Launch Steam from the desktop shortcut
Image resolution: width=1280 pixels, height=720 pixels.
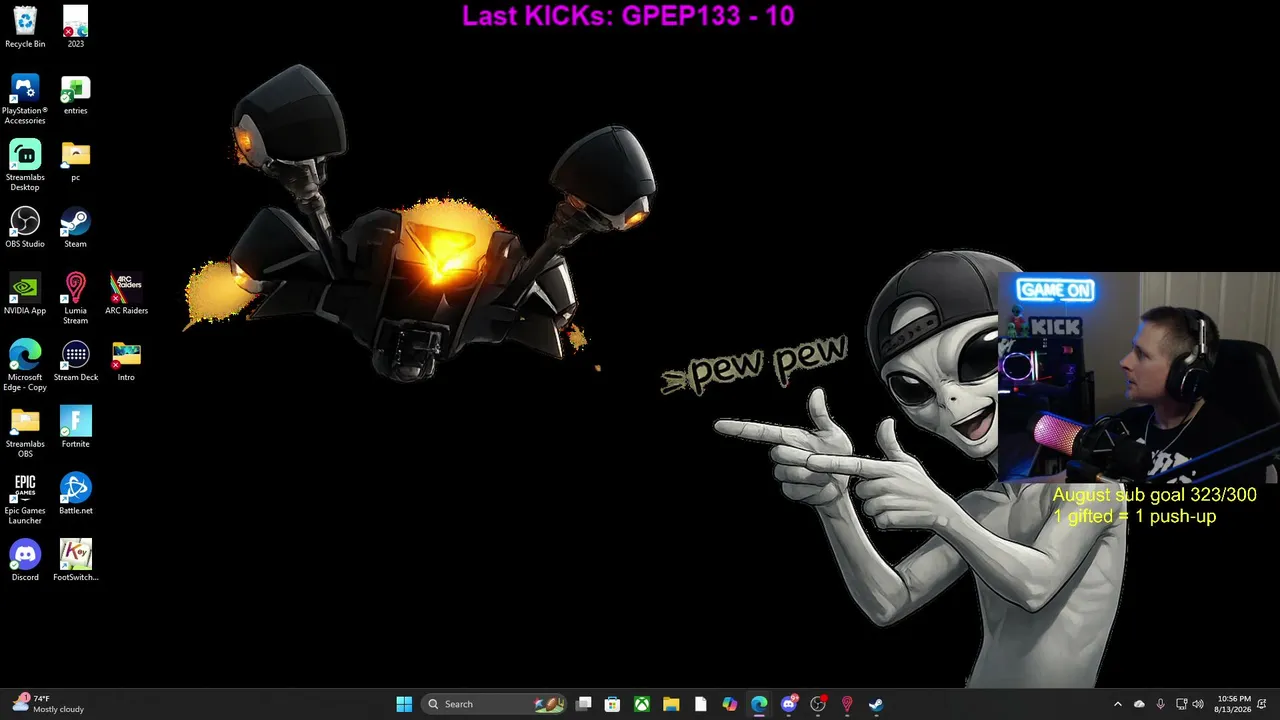point(75,227)
